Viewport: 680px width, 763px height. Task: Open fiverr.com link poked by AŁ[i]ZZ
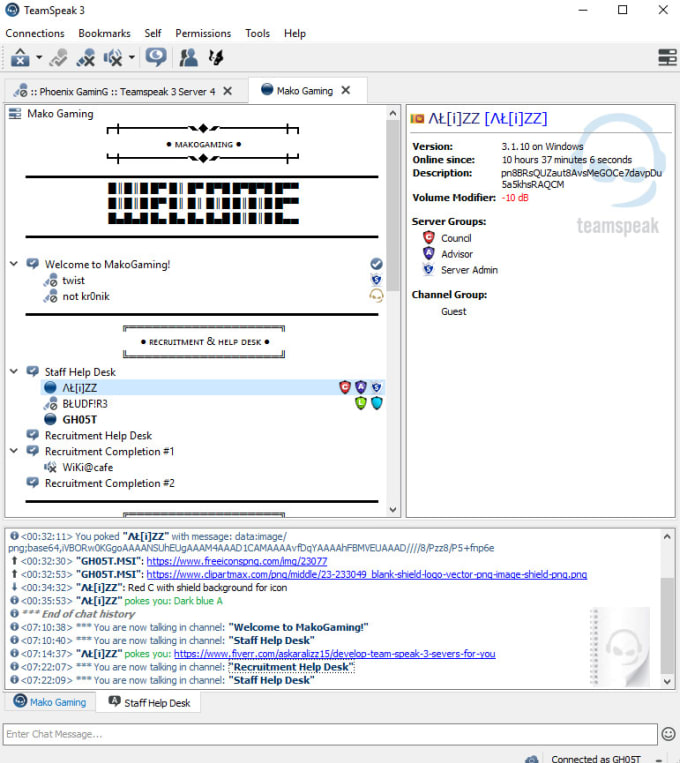[x=334, y=654]
